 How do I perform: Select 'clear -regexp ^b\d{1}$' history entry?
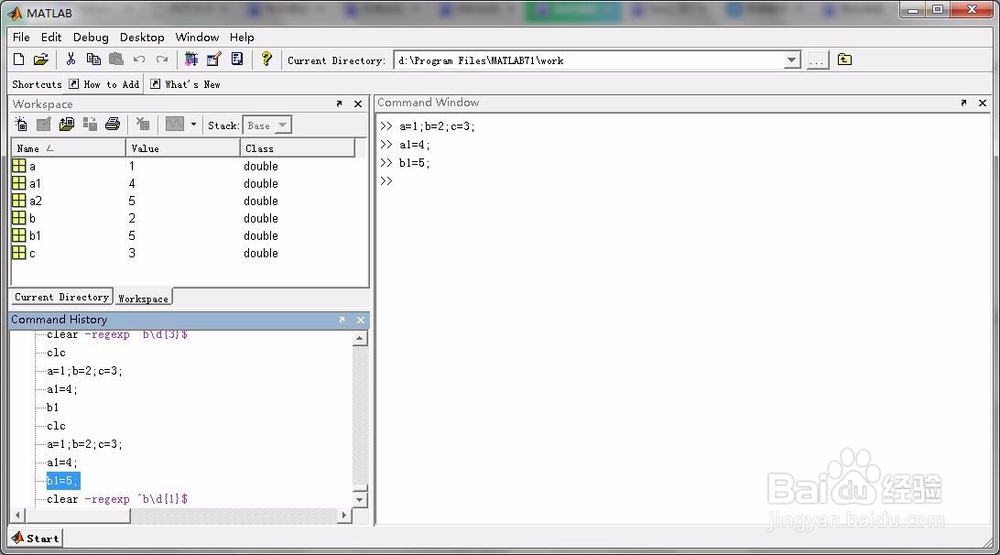(x=117, y=499)
